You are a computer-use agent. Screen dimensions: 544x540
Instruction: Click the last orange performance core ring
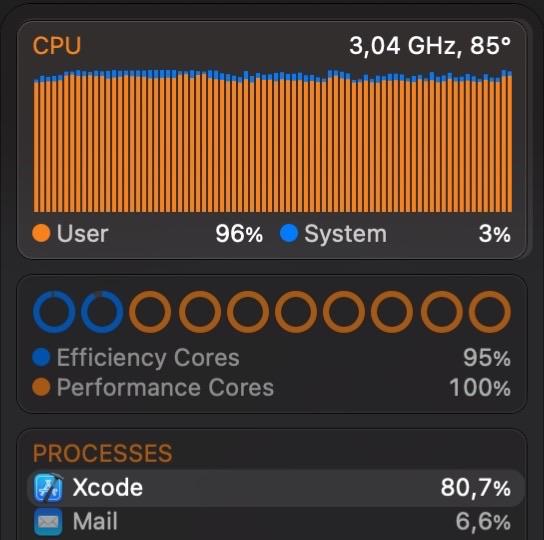click(x=490, y=312)
